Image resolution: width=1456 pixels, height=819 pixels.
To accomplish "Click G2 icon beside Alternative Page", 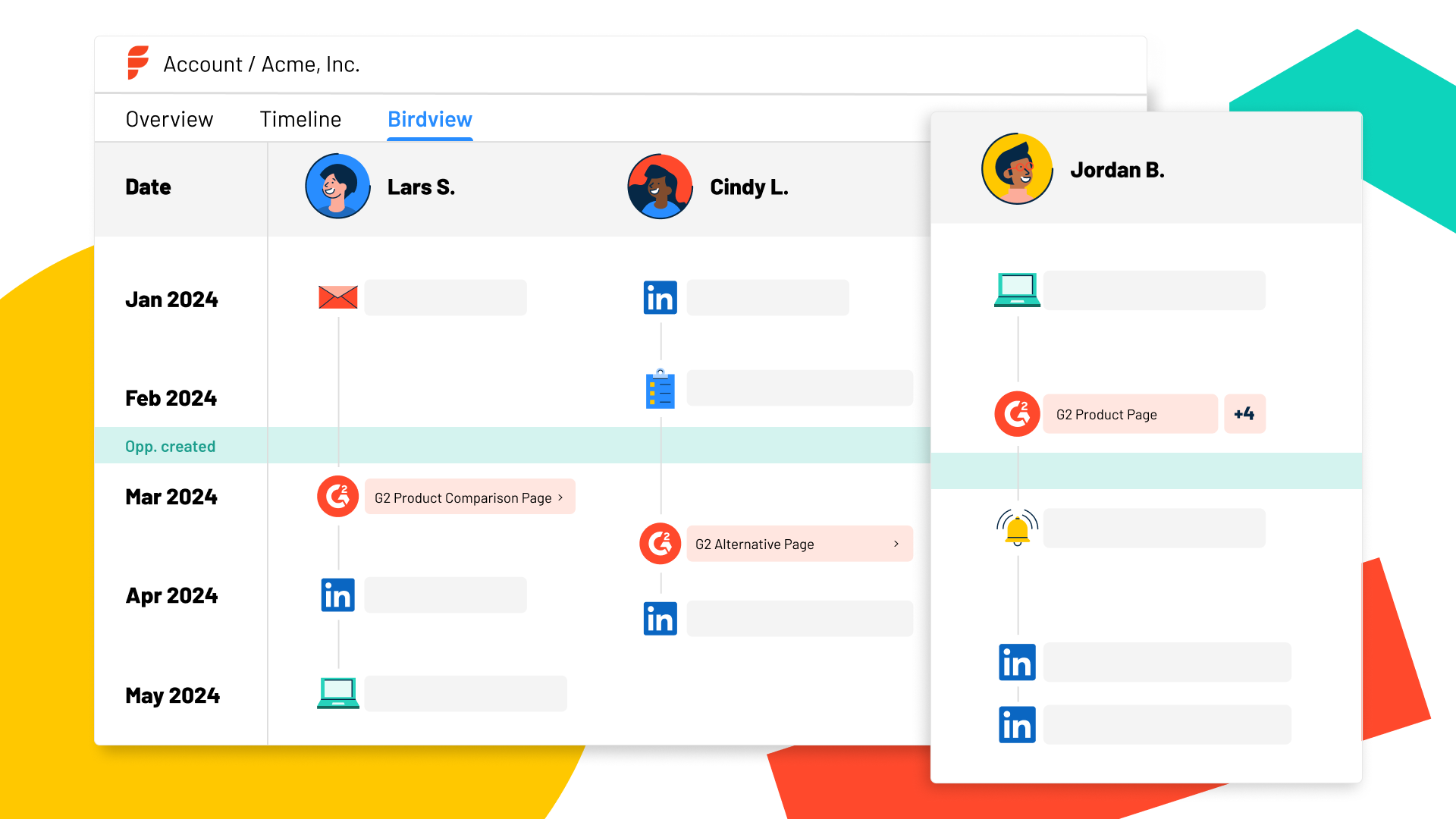I will coord(661,544).
